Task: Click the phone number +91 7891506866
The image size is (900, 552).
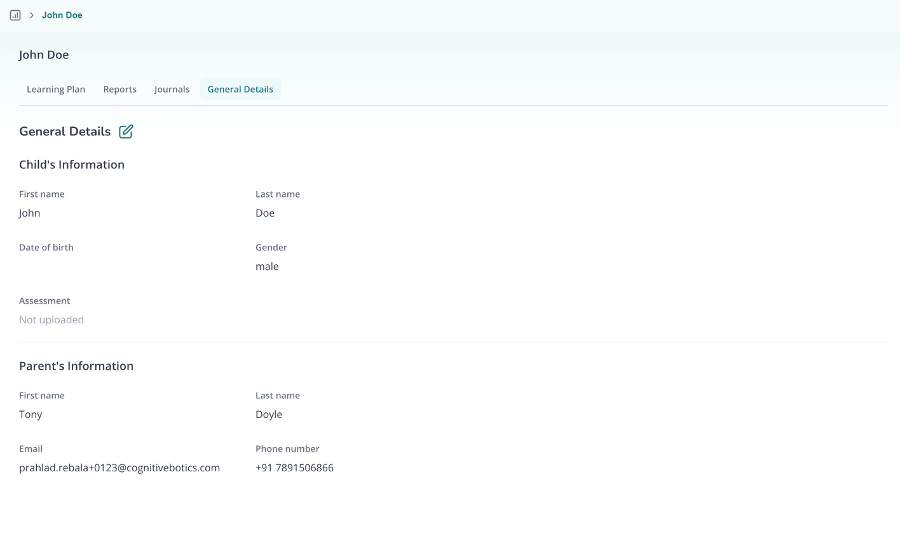Action: [294, 468]
